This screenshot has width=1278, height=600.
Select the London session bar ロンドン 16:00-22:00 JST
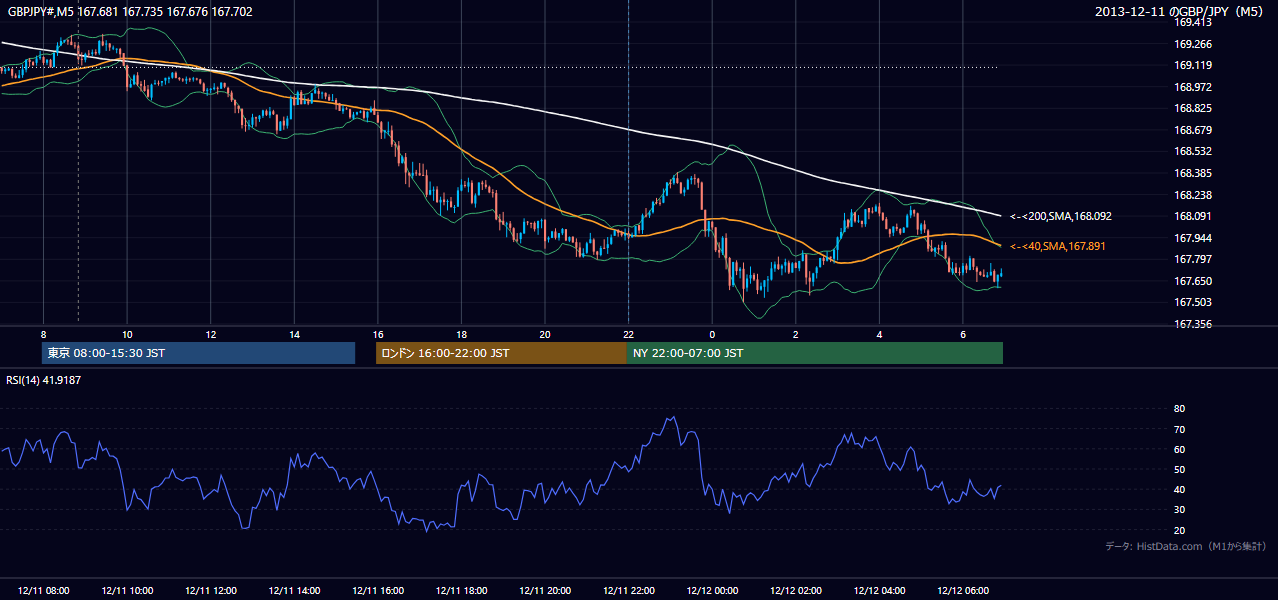(x=501, y=353)
